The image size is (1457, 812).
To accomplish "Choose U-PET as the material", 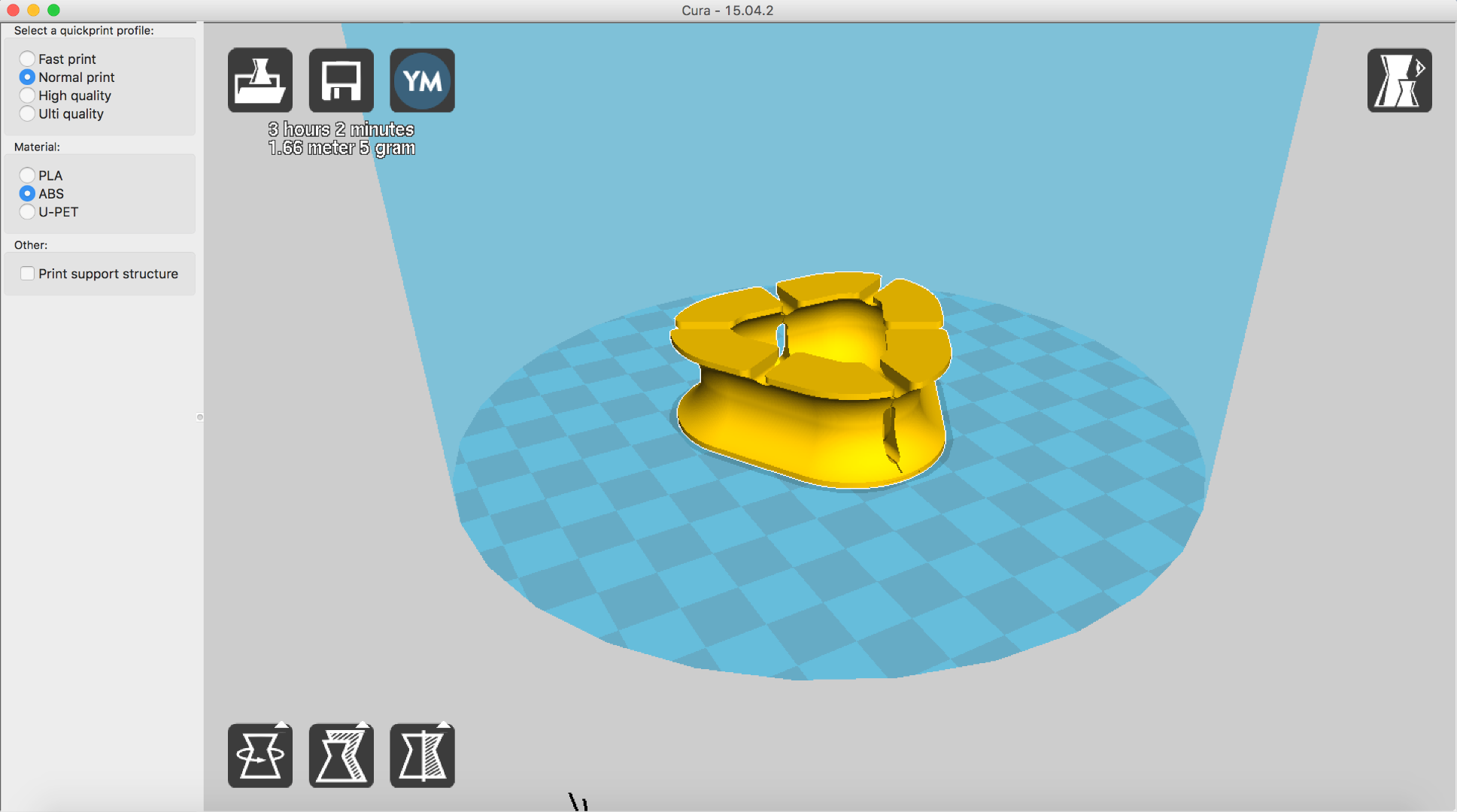I will point(28,211).
